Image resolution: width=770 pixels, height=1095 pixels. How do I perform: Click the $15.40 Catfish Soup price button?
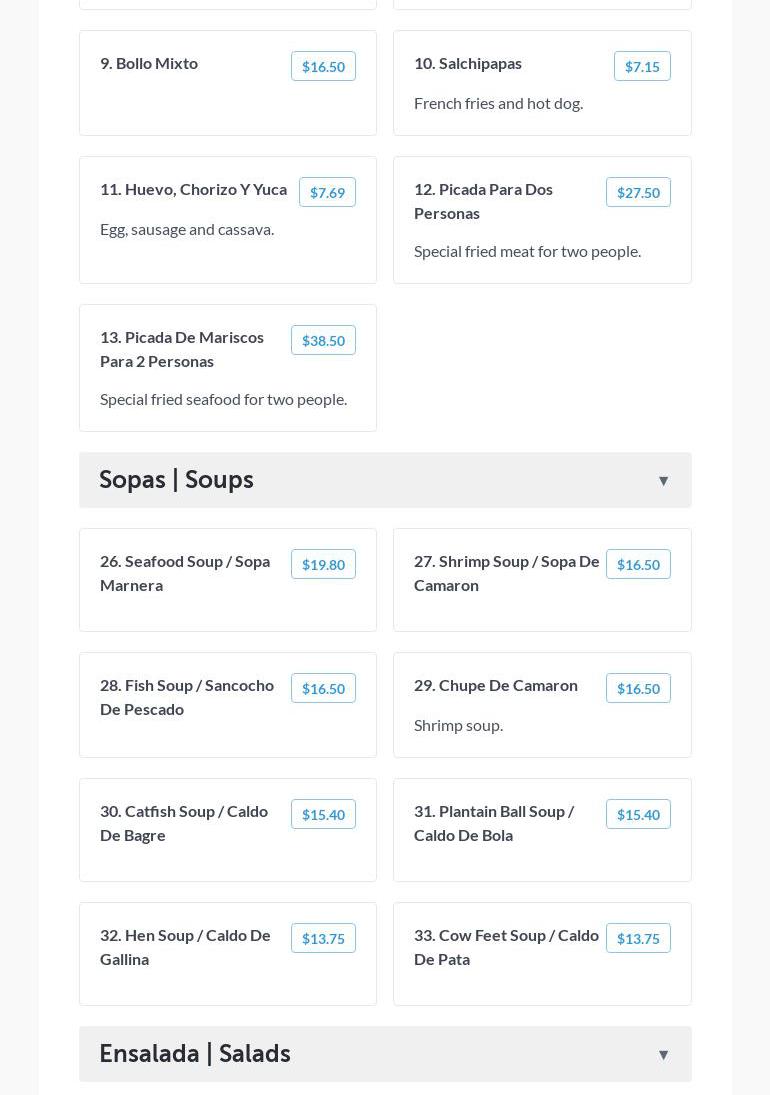pos(323,815)
